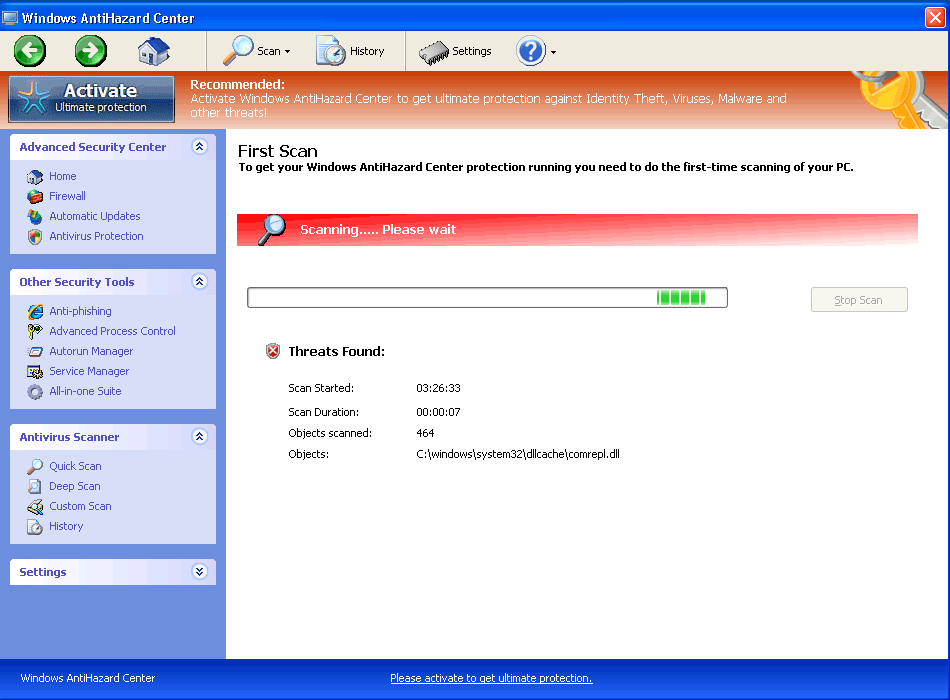
Task: Click the Autorun Manager icon
Action: [x=35, y=352]
